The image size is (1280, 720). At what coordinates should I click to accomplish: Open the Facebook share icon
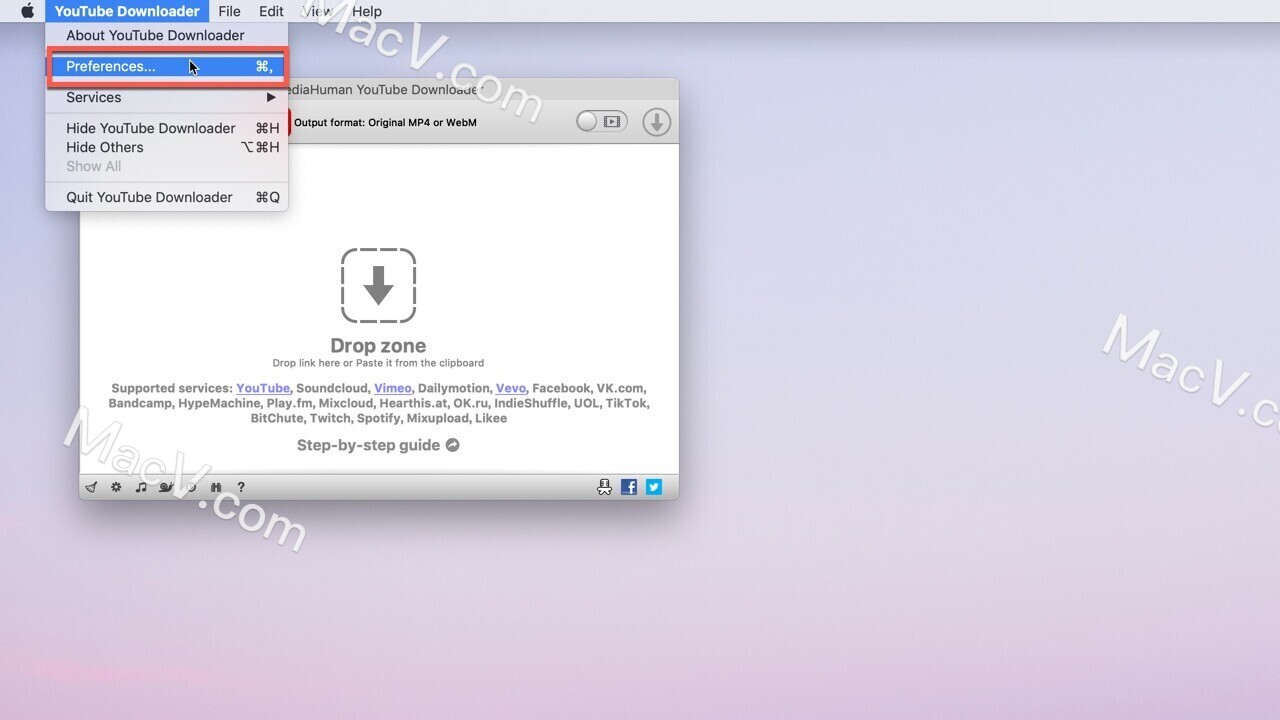tap(629, 487)
